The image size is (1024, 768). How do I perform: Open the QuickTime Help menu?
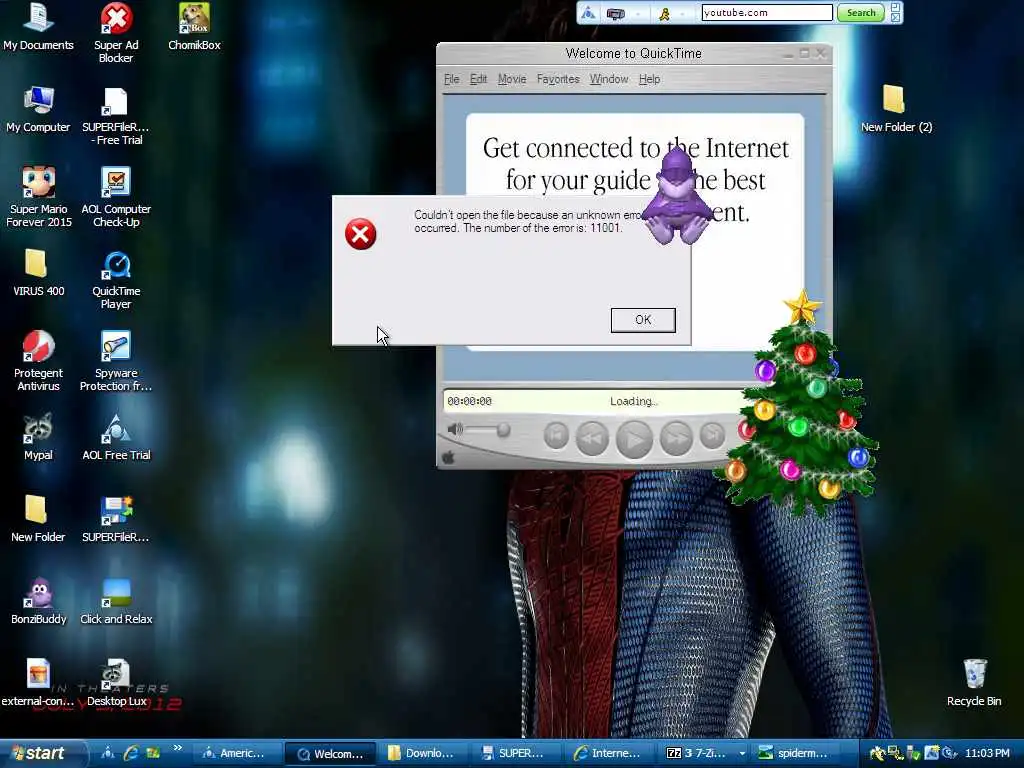(x=649, y=79)
